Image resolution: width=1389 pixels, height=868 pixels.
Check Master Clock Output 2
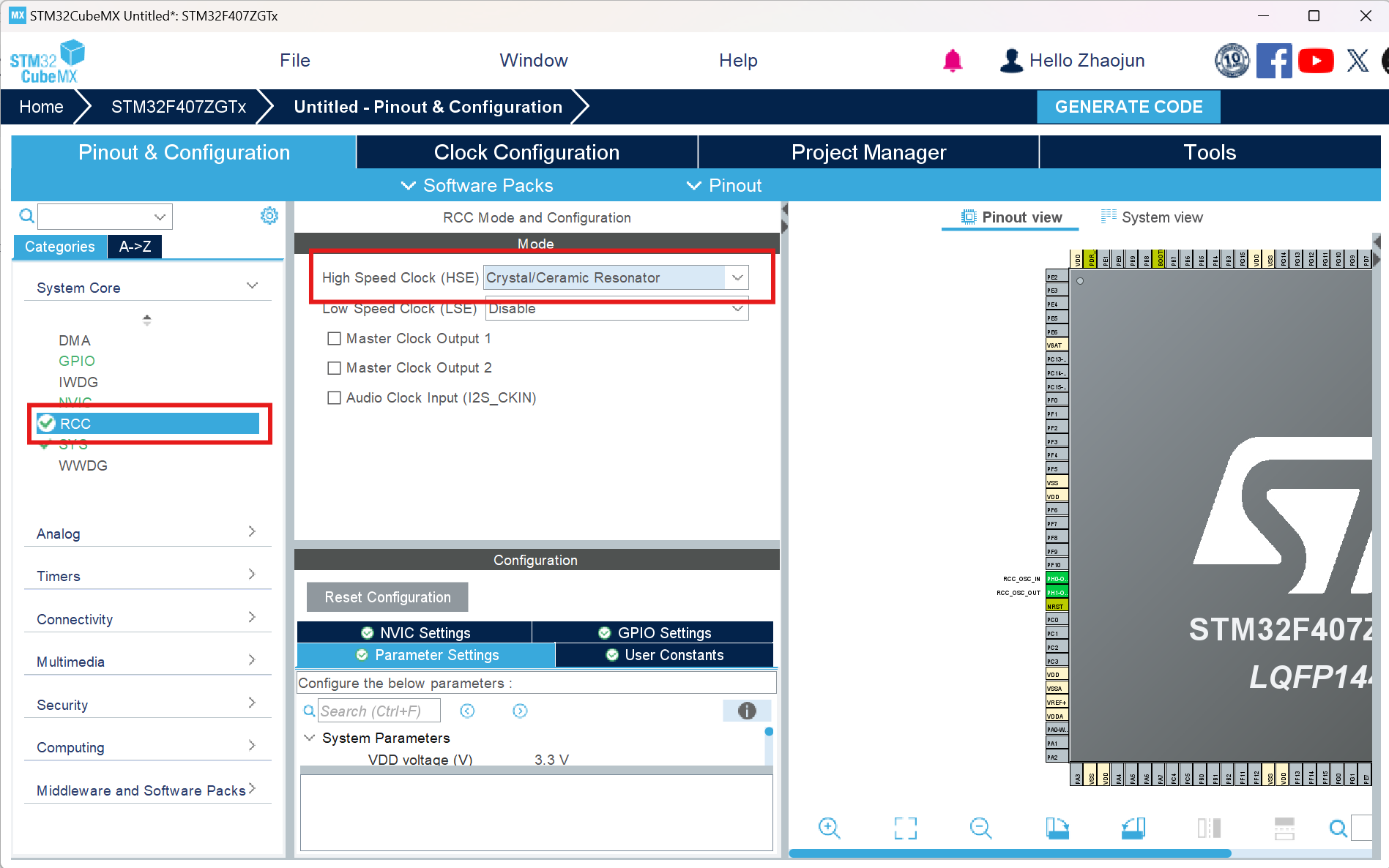[x=335, y=367]
